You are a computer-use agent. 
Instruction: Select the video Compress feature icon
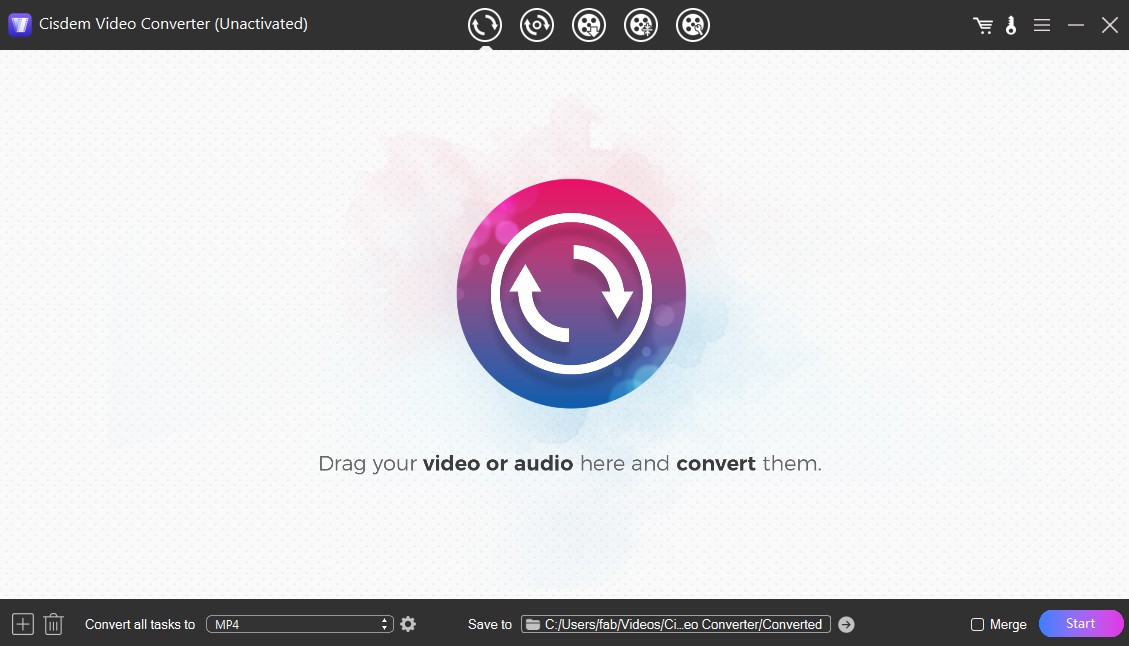point(641,25)
